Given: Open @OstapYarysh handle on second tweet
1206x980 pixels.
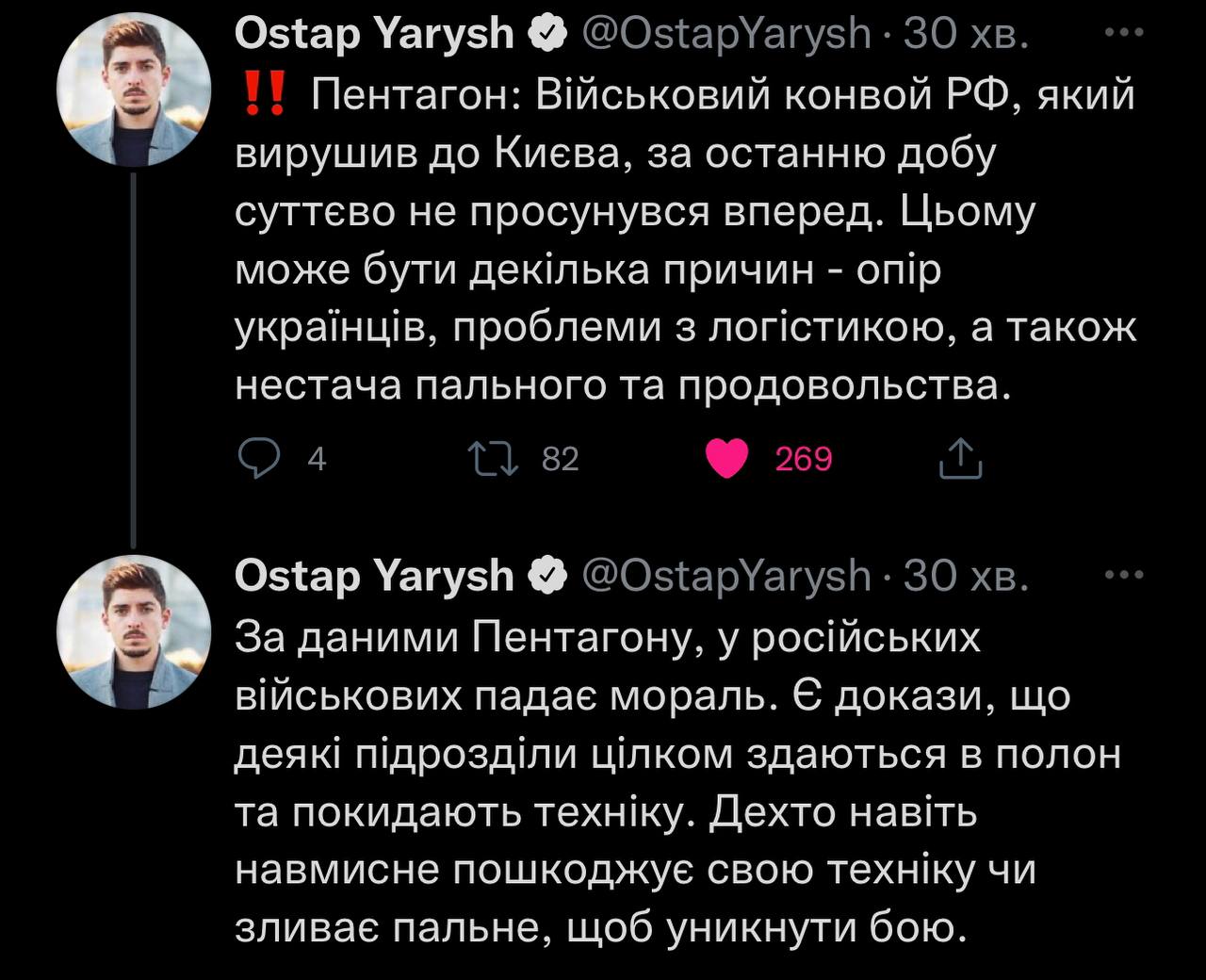Looking at the screenshot, I should coord(727,576).
